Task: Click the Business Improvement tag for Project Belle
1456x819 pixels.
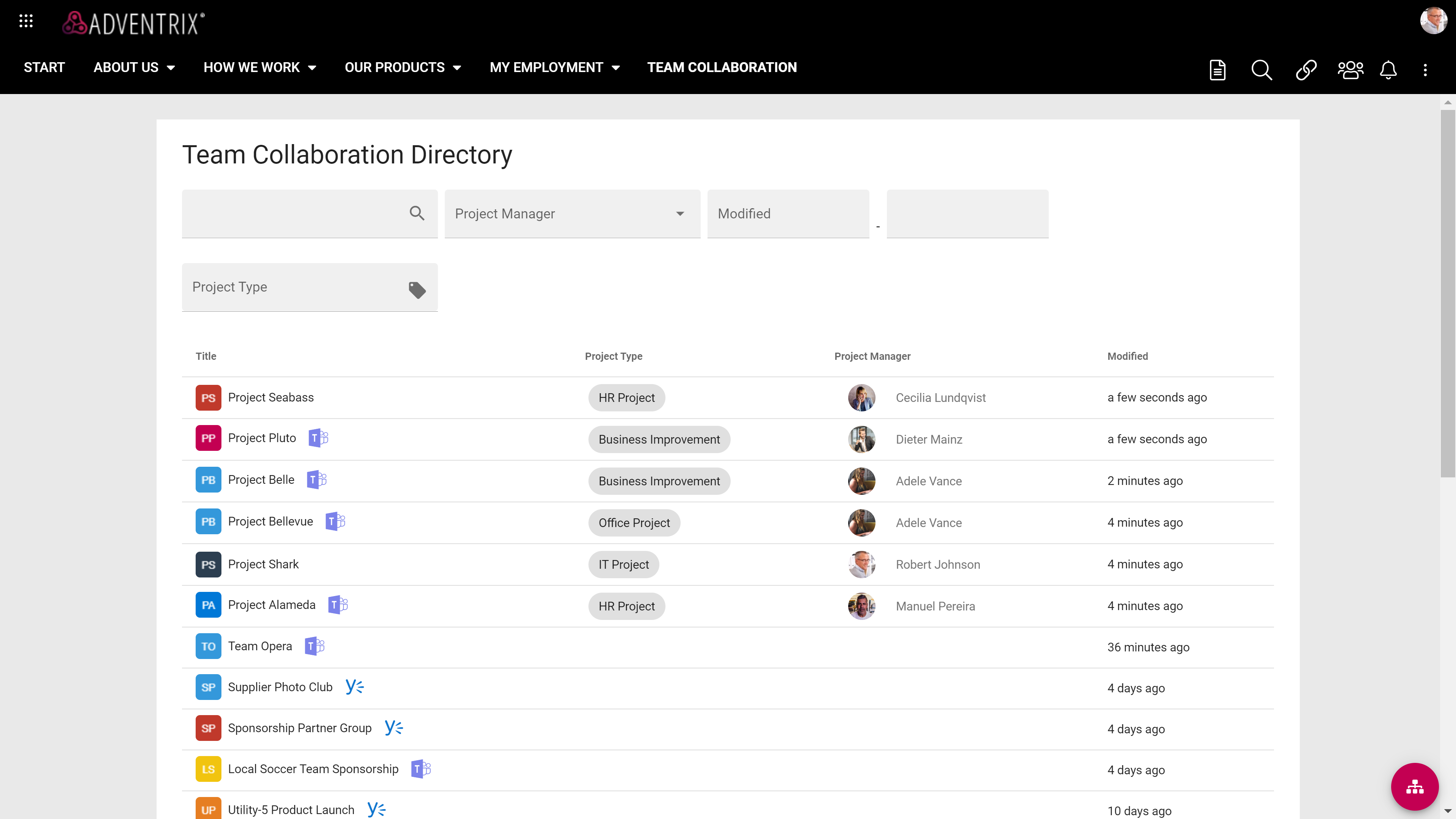Action: coord(659,481)
